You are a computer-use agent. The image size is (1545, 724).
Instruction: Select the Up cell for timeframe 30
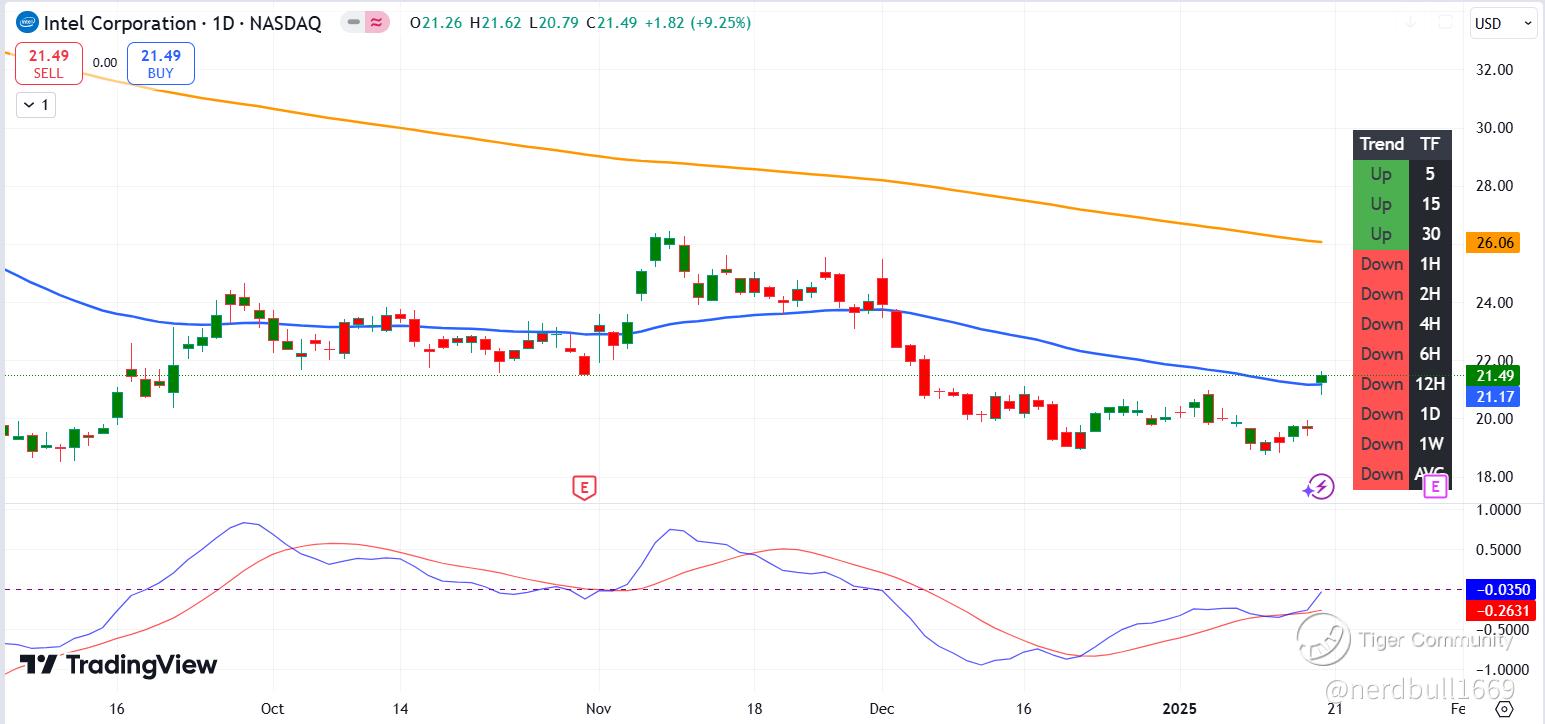point(1381,234)
